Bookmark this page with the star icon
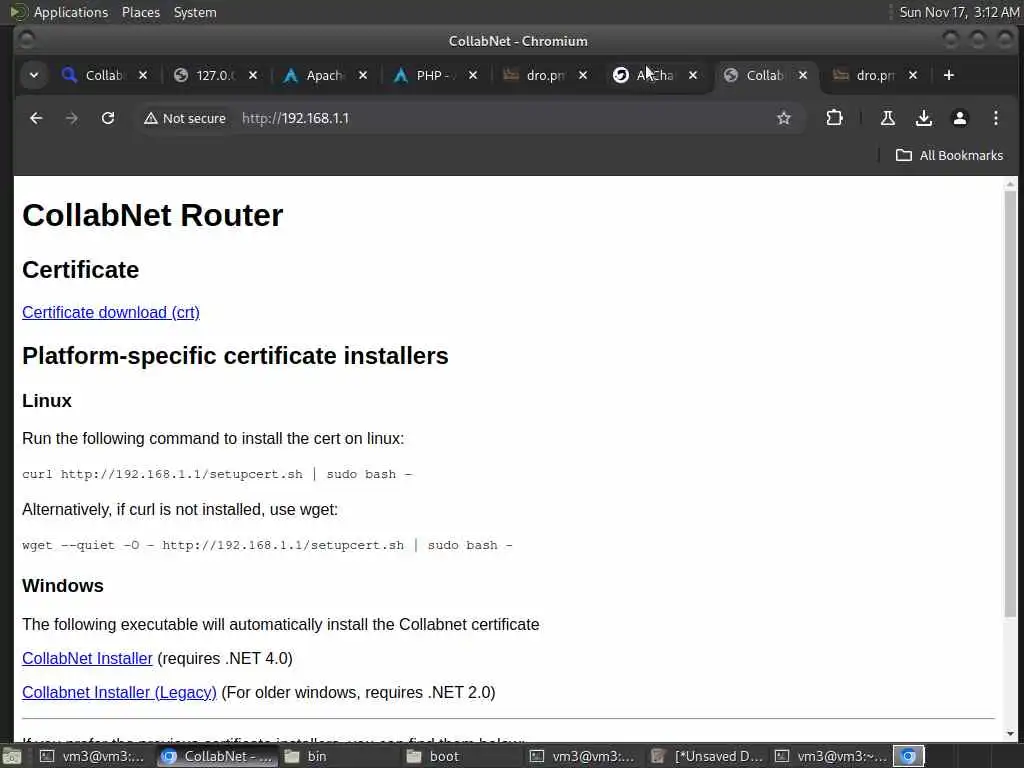 [784, 118]
